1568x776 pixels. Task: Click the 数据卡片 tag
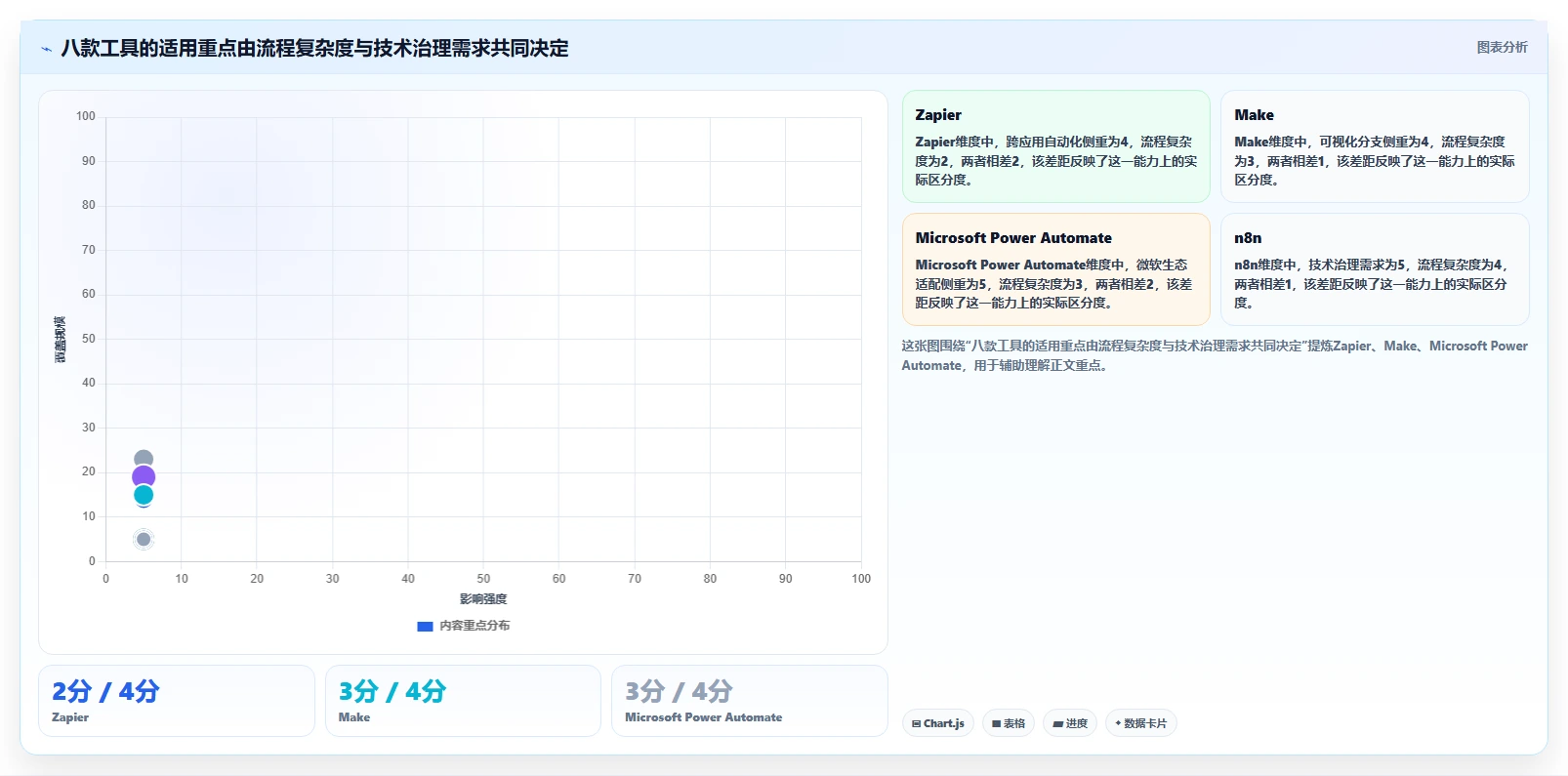1141,723
